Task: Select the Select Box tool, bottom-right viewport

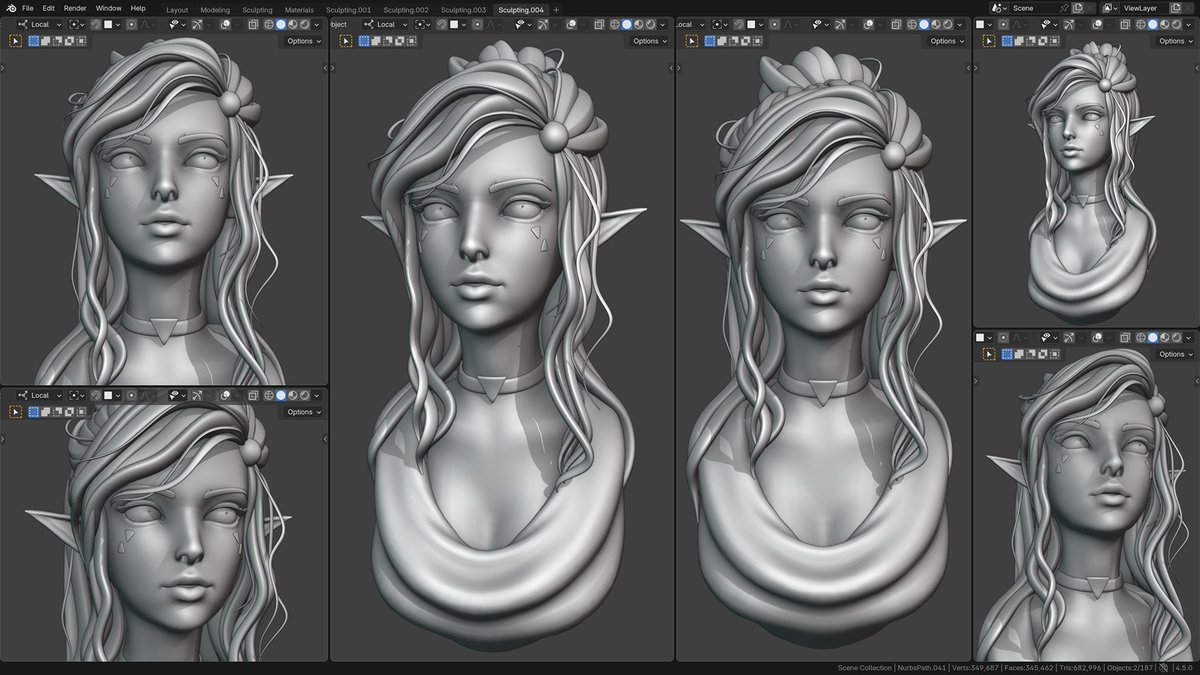Action: tap(988, 354)
